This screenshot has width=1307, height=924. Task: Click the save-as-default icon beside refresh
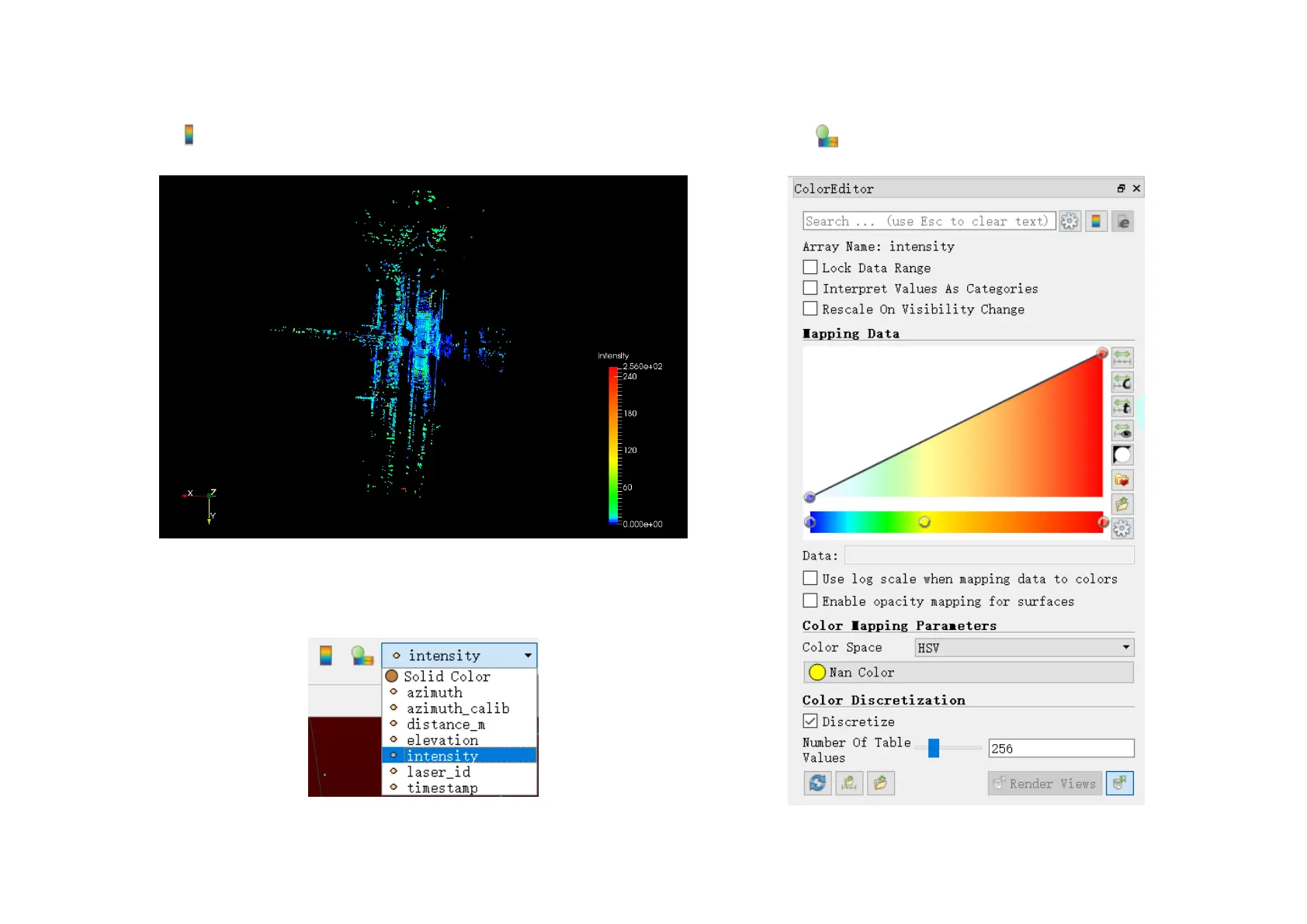click(x=849, y=783)
